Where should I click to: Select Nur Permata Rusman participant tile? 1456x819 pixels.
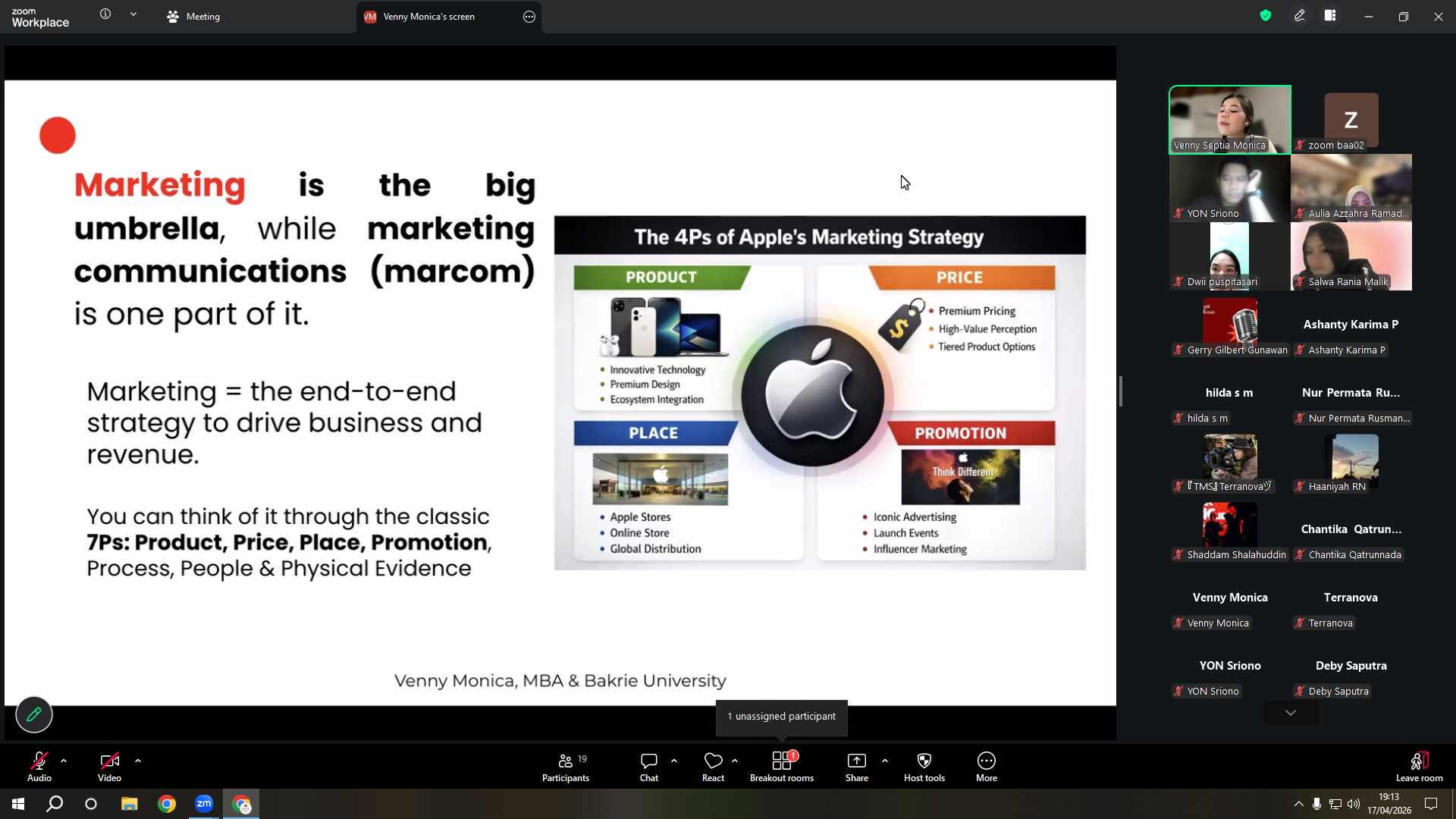[x=1351, y=393]
